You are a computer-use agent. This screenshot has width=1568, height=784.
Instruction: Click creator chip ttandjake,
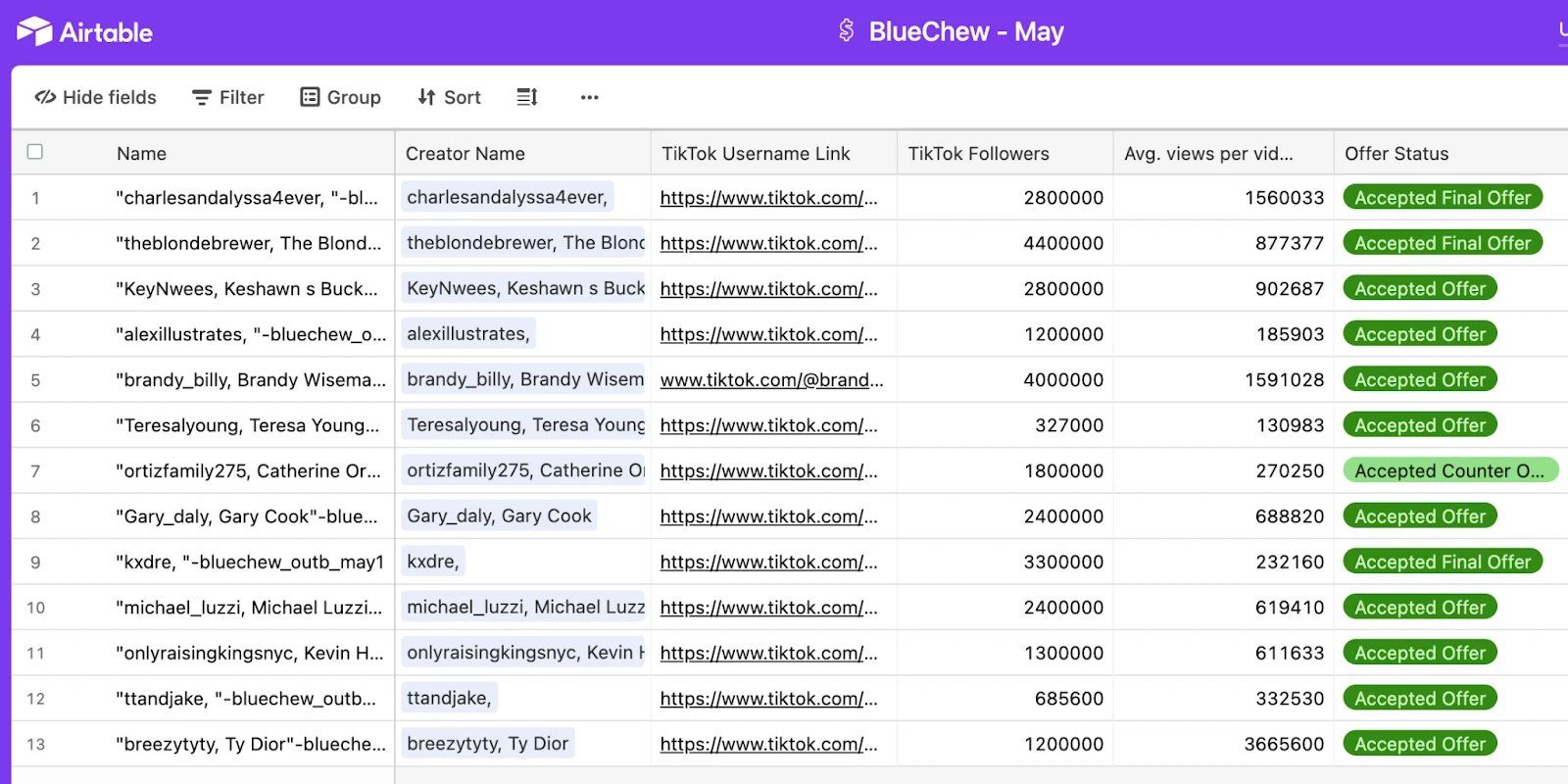449,699
